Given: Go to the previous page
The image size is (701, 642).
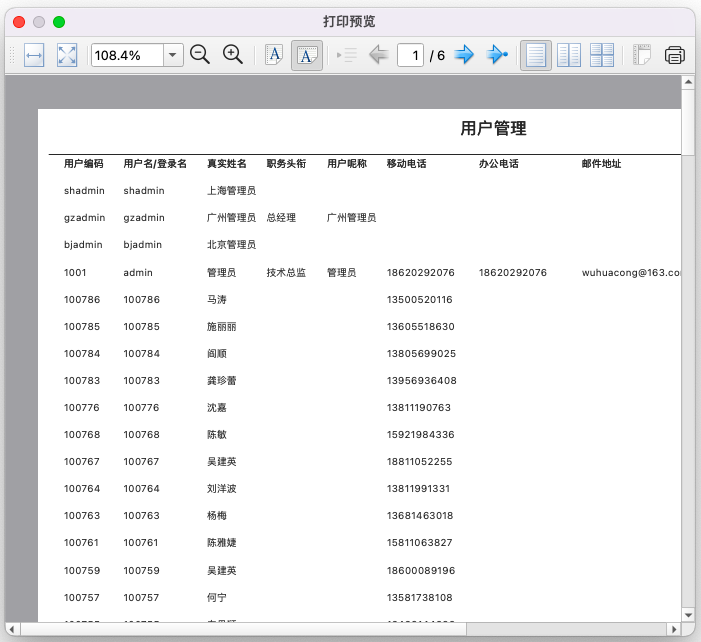Looking at the screenshot, I should click(x=379, y=56).
